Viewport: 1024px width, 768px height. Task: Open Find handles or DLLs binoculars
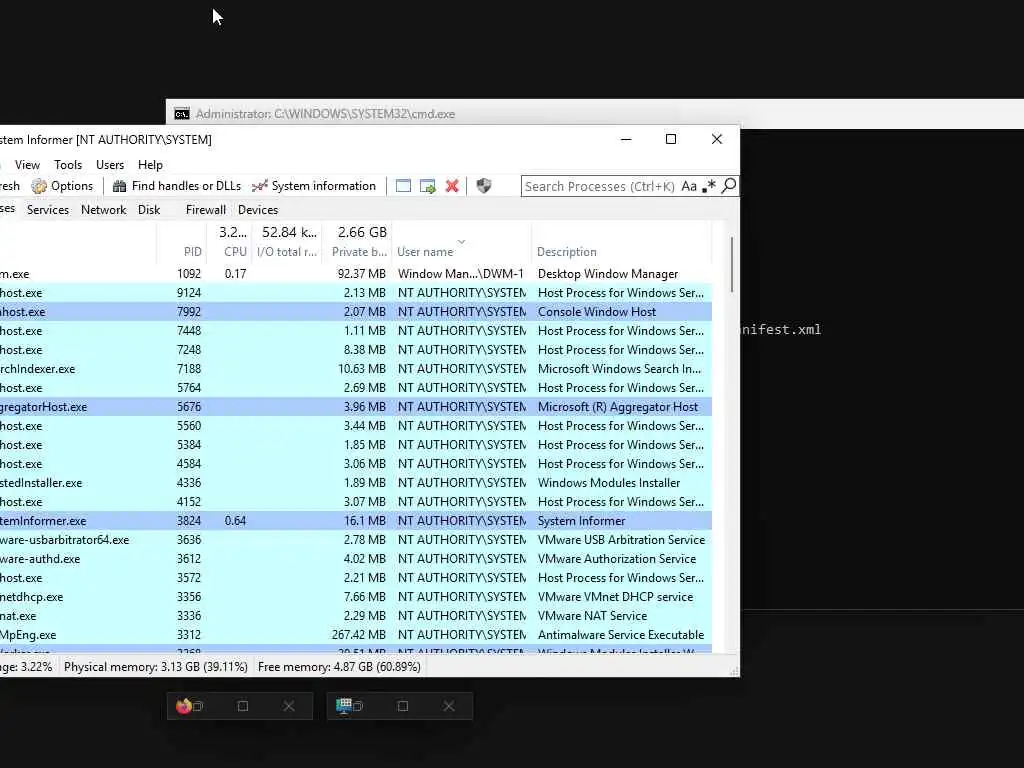120,186
